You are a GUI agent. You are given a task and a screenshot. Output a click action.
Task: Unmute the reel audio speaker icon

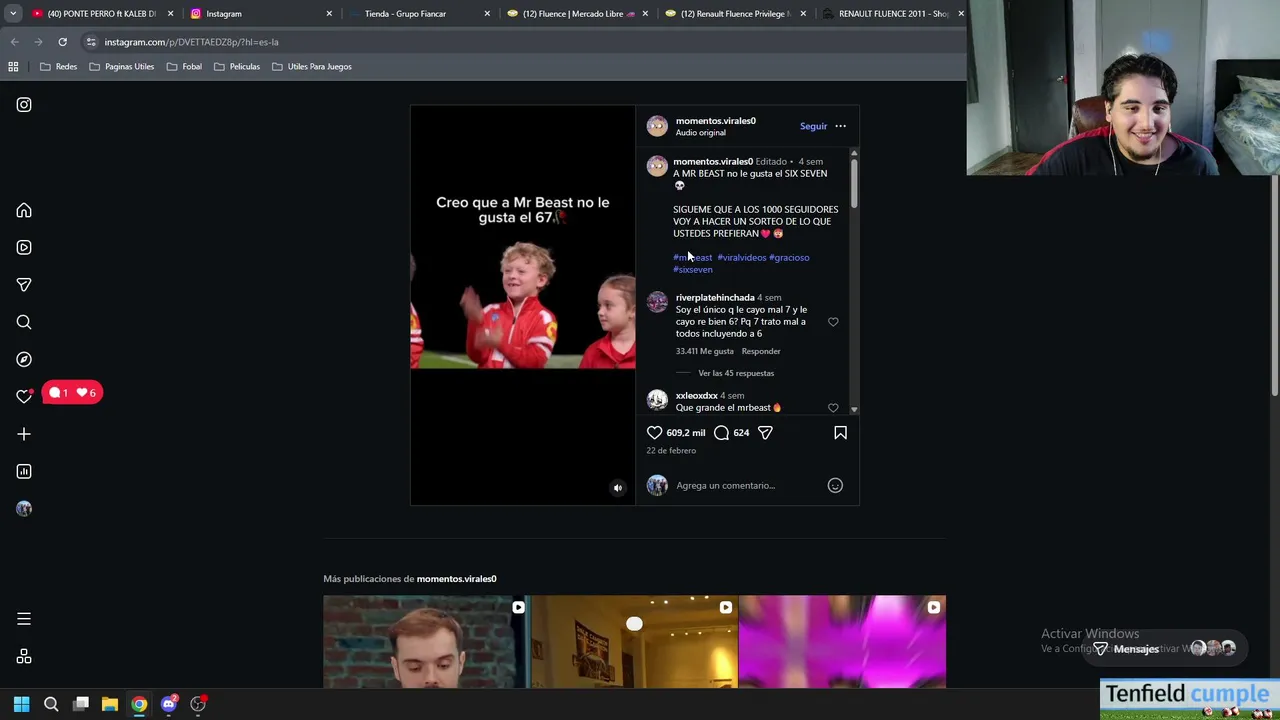[617, 488]
